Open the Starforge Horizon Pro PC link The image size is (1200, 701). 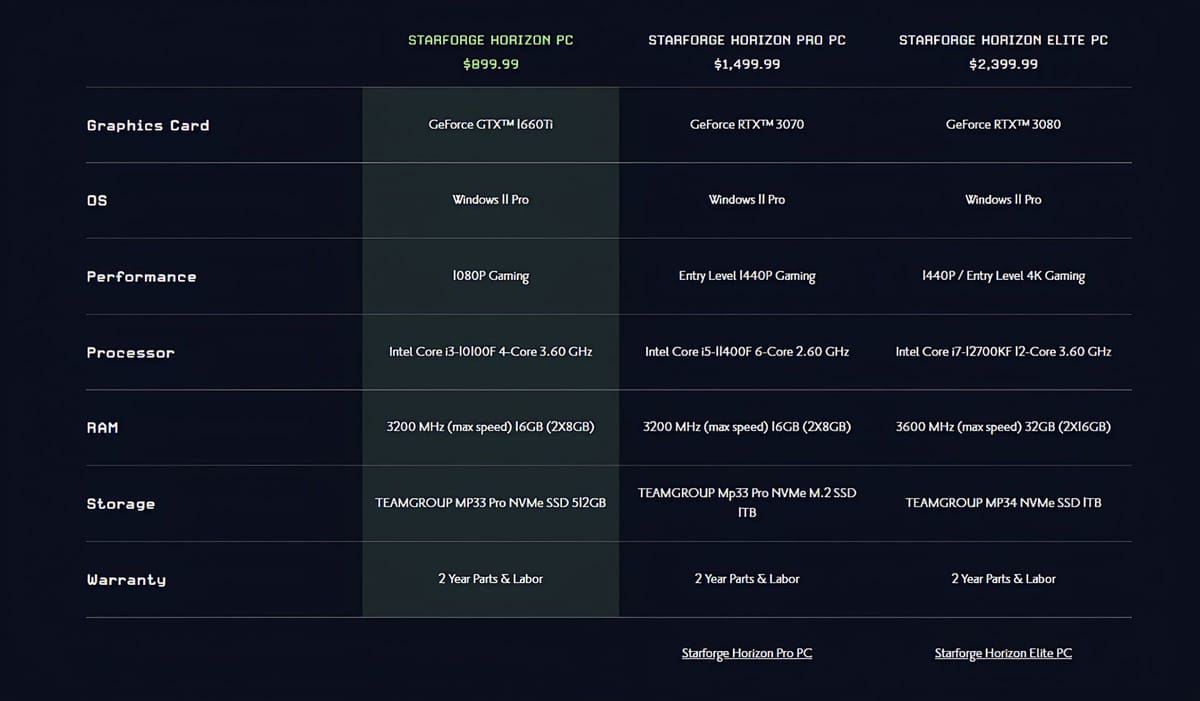point(746,653)
